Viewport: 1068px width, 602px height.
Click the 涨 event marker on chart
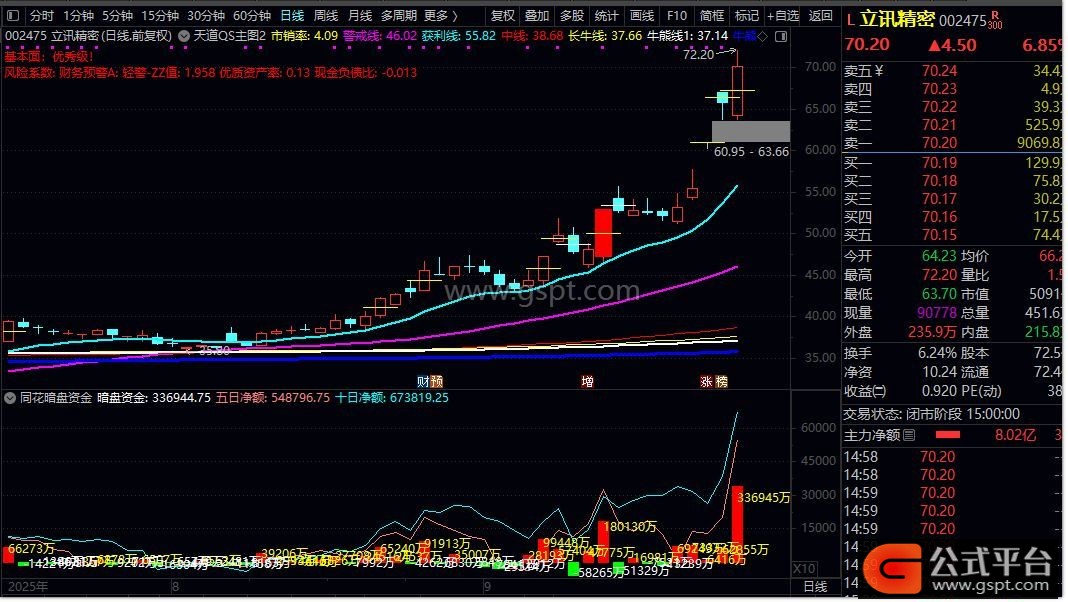(706, 381)
